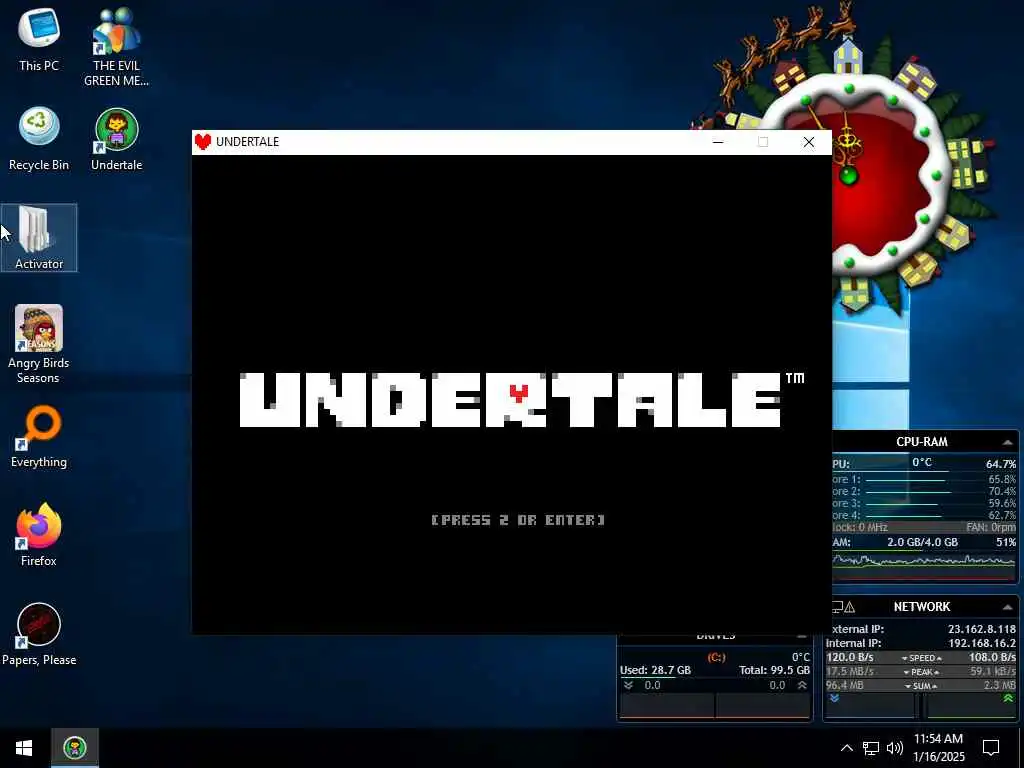Click the PEAK label in Network gadget
This screenshot has height=768, width=1024.
point(921,672)
